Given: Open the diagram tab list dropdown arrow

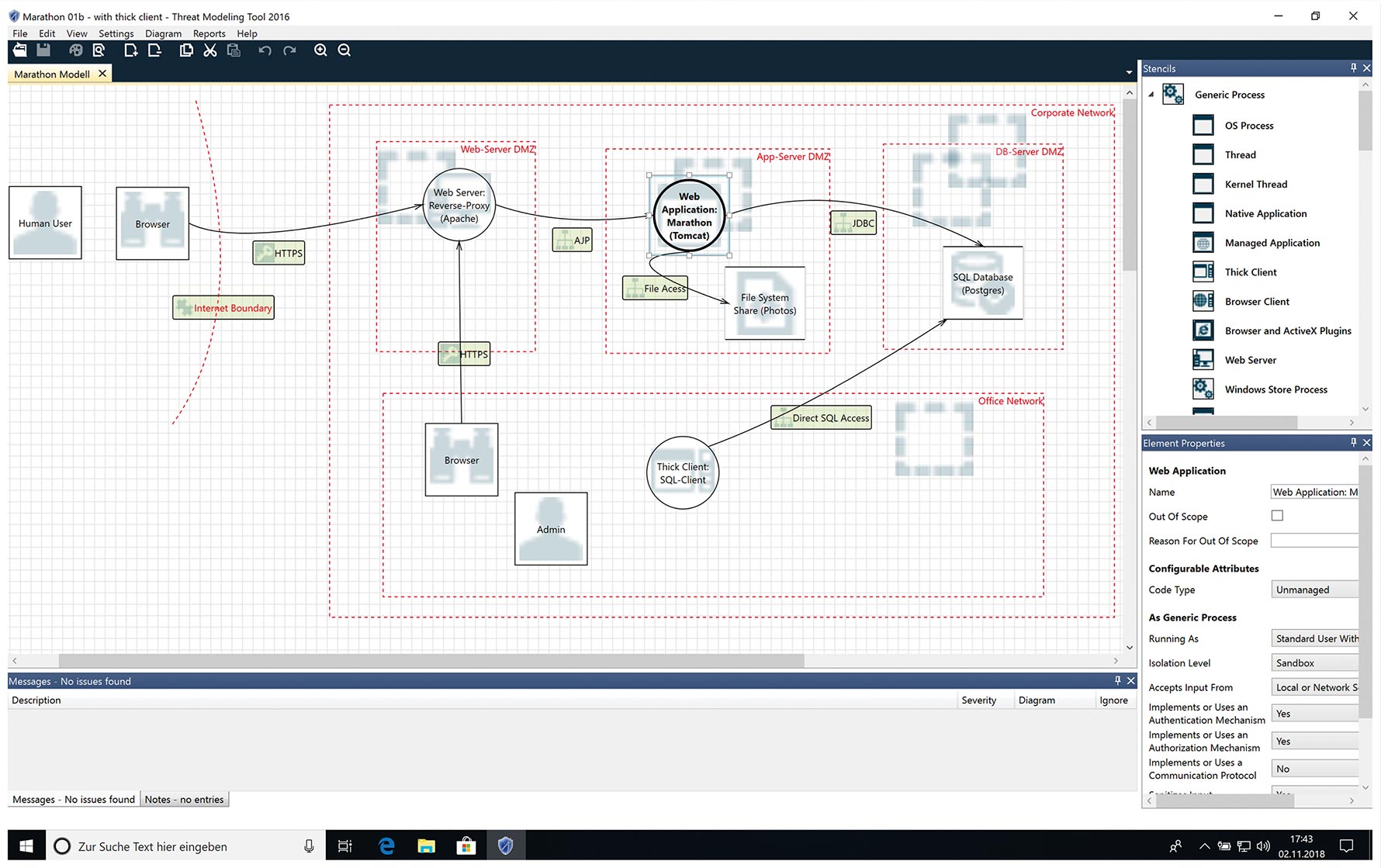Looking at the screenshot, I should [1129, 72].
